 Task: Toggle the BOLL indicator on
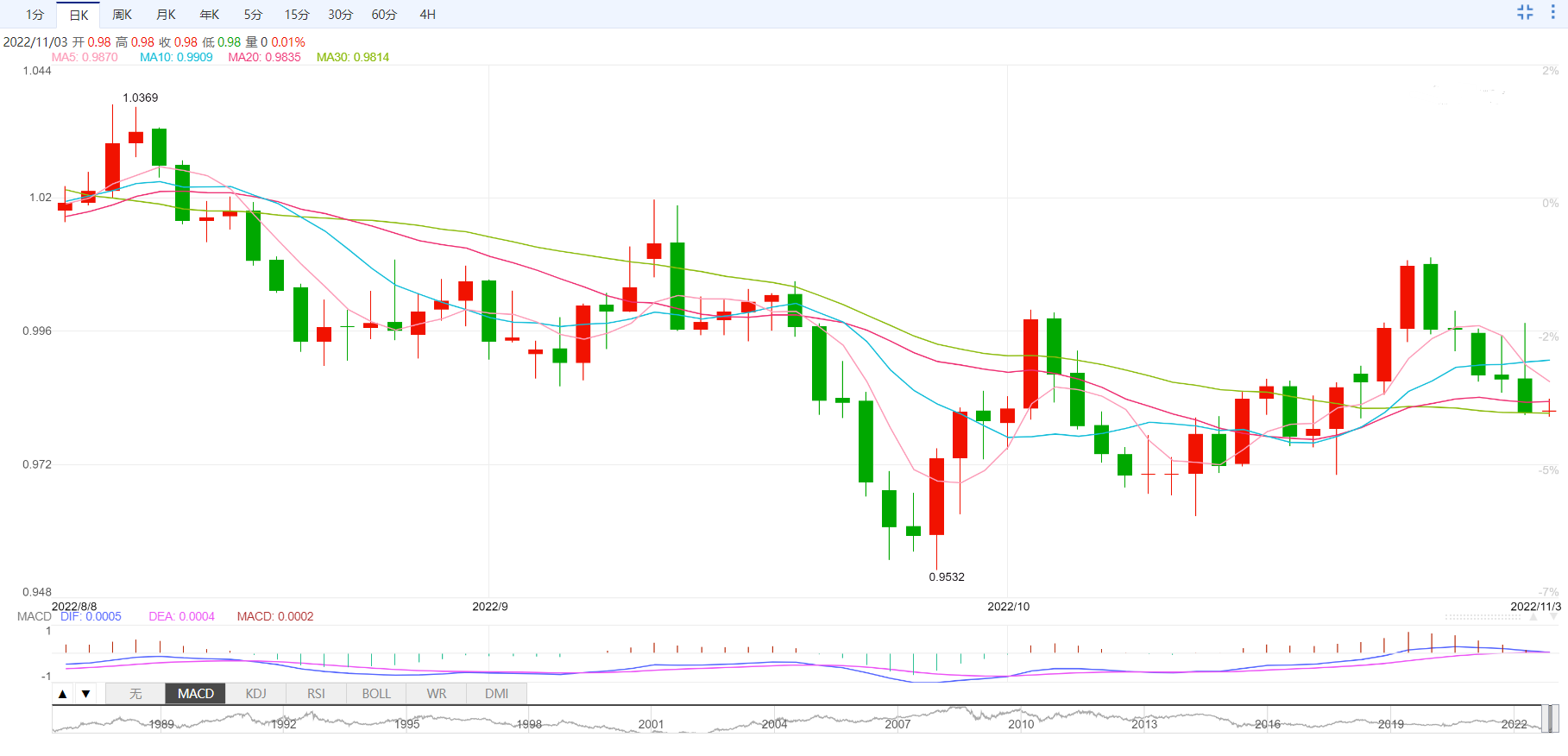[x=376, y=694]
